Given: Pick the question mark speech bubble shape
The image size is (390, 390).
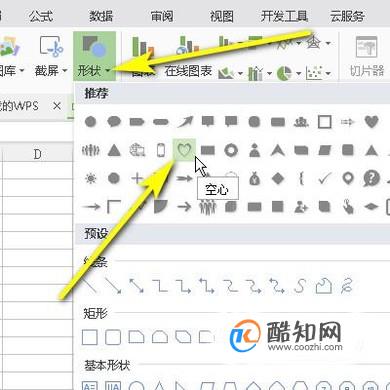Looking at the screenshot, I should (x=371, y=178).
